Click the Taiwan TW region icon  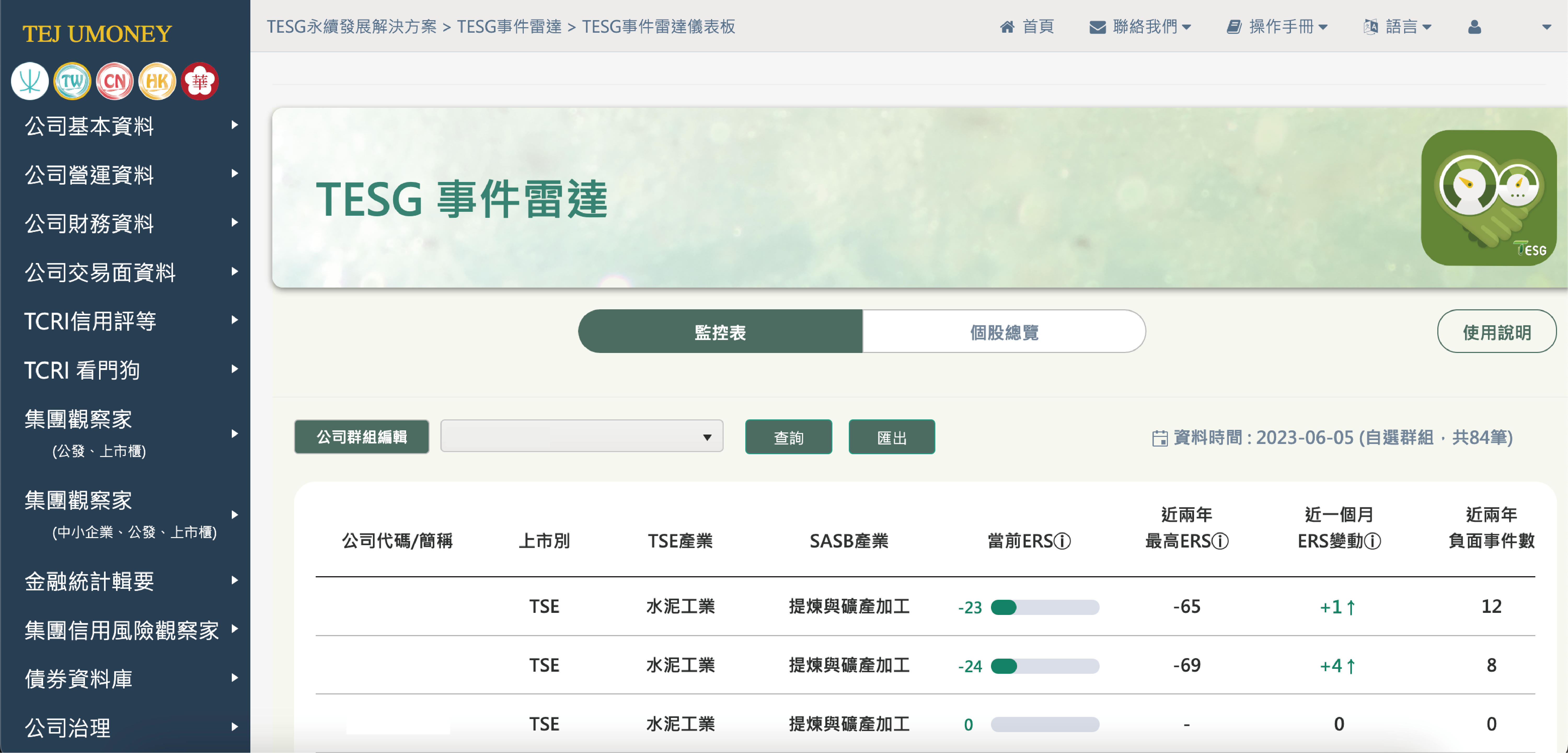point(72,81)
